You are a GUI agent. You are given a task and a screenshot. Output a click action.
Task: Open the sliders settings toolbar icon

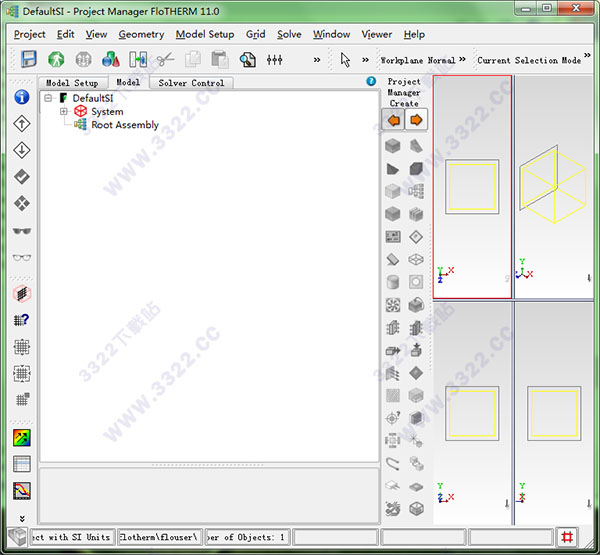click(275, 60)
